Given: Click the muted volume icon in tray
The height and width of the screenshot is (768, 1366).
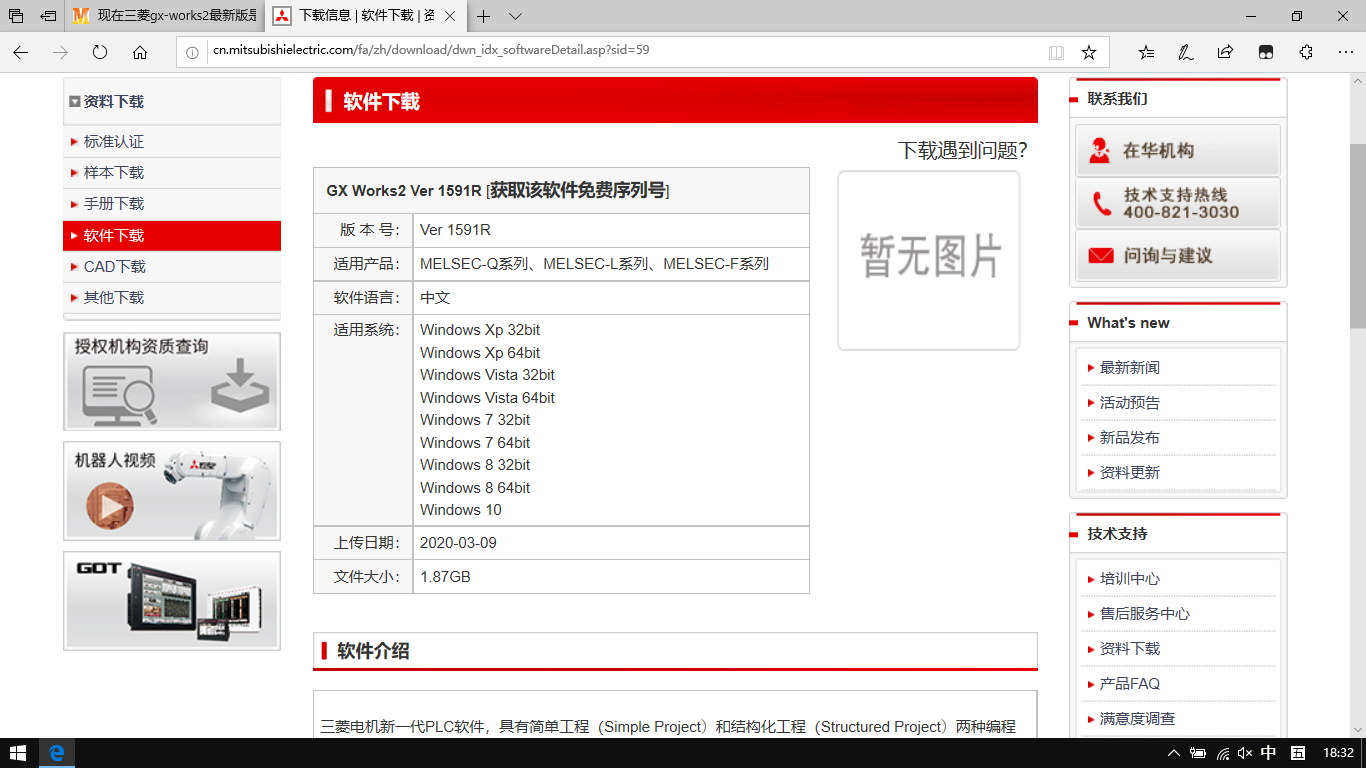Looking at the screenshot, I should tap(1244, 753).
